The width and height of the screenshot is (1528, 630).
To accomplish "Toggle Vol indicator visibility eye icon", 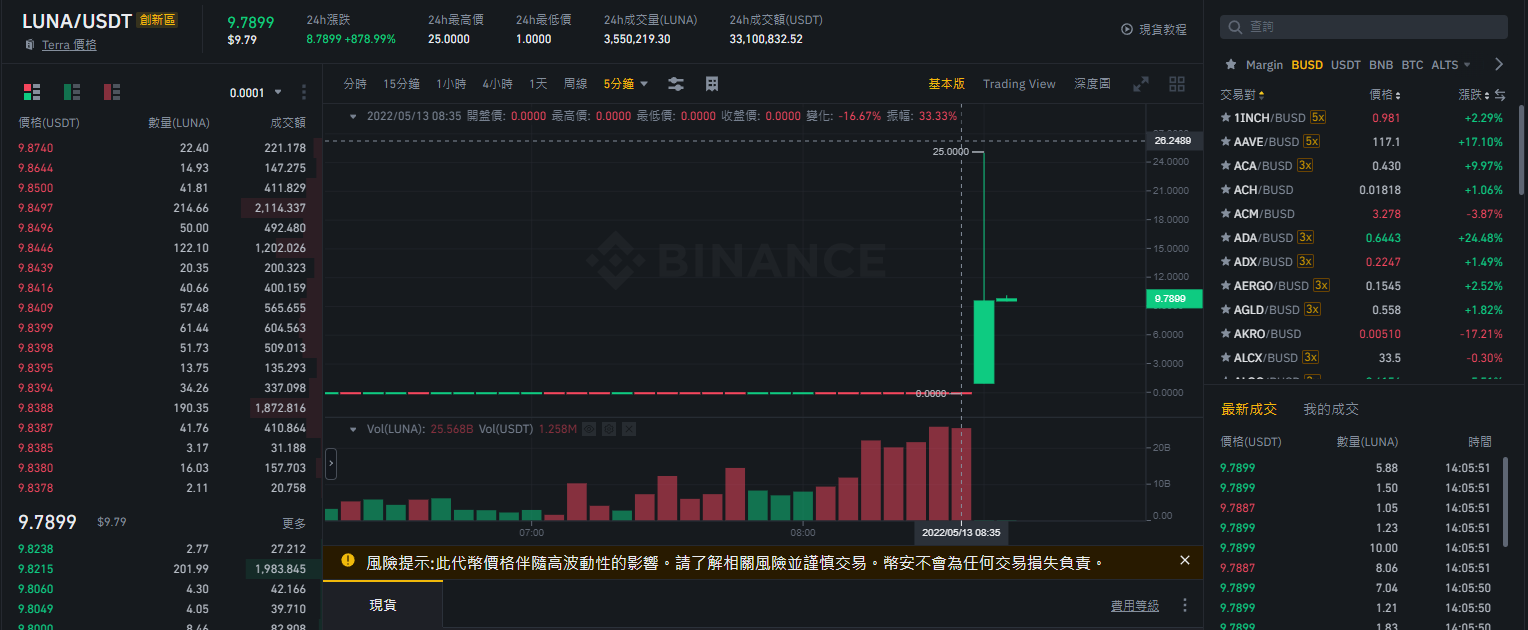I will coord(589,429).
